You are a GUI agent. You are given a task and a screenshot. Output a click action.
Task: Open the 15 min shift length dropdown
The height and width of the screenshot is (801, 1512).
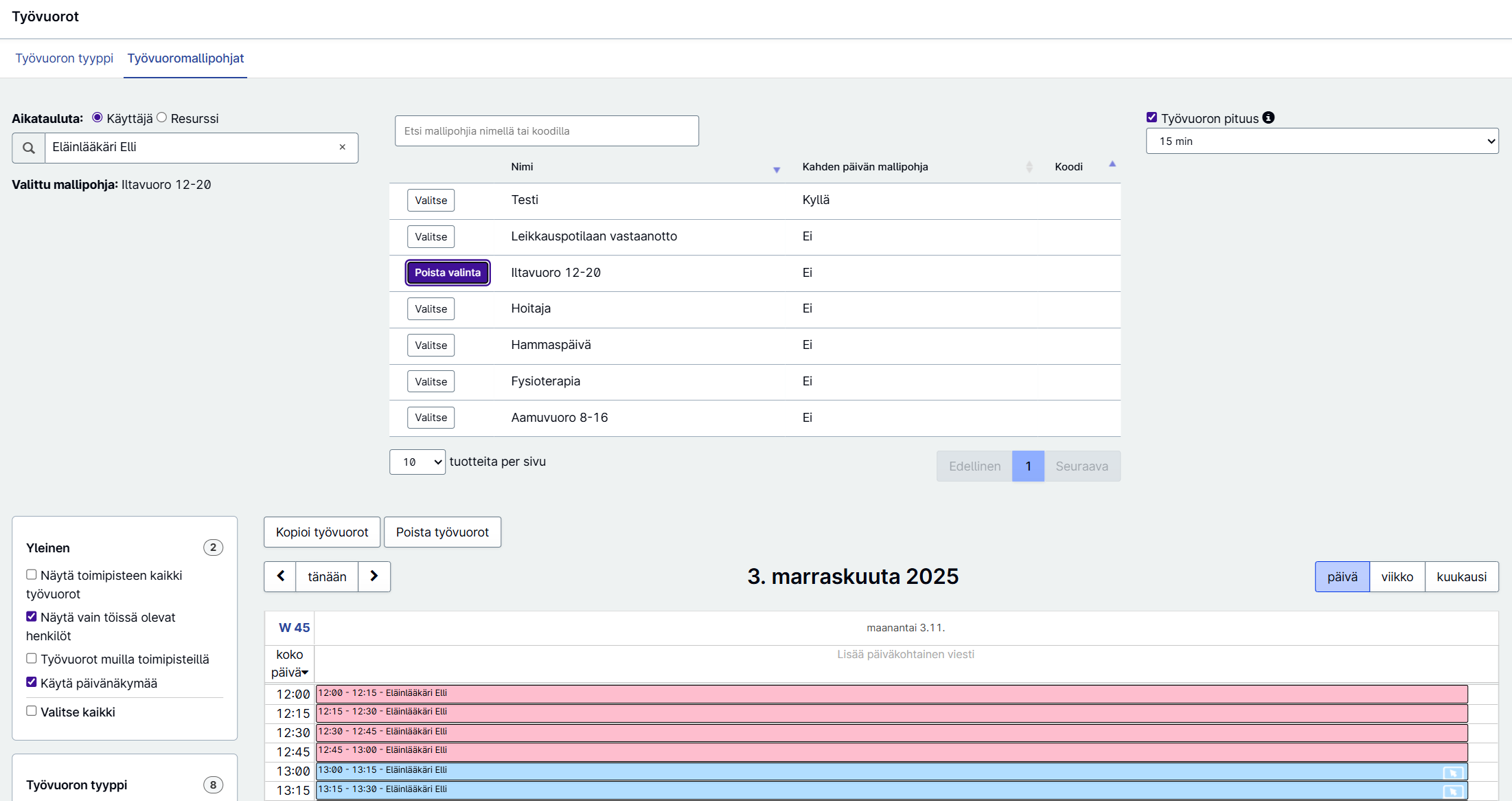(x=1322, y=141)
